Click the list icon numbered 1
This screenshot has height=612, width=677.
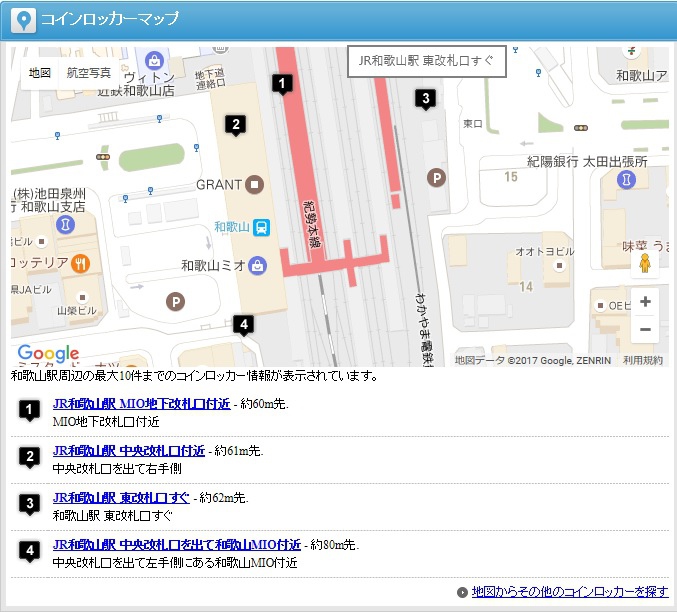[29, 410]
